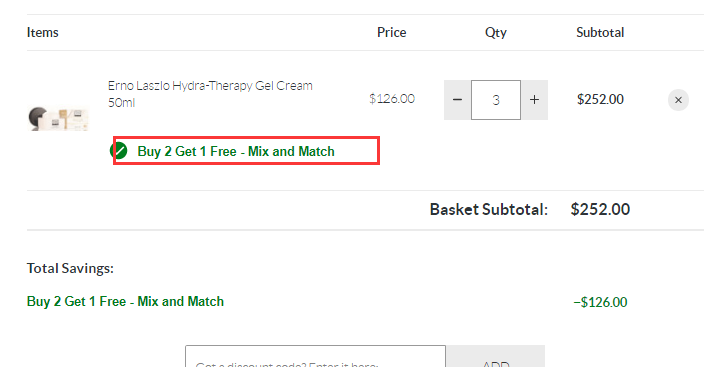Click the ADD discount code button
The width and height of the screenshot is (715, 367).
click(496, 356)
